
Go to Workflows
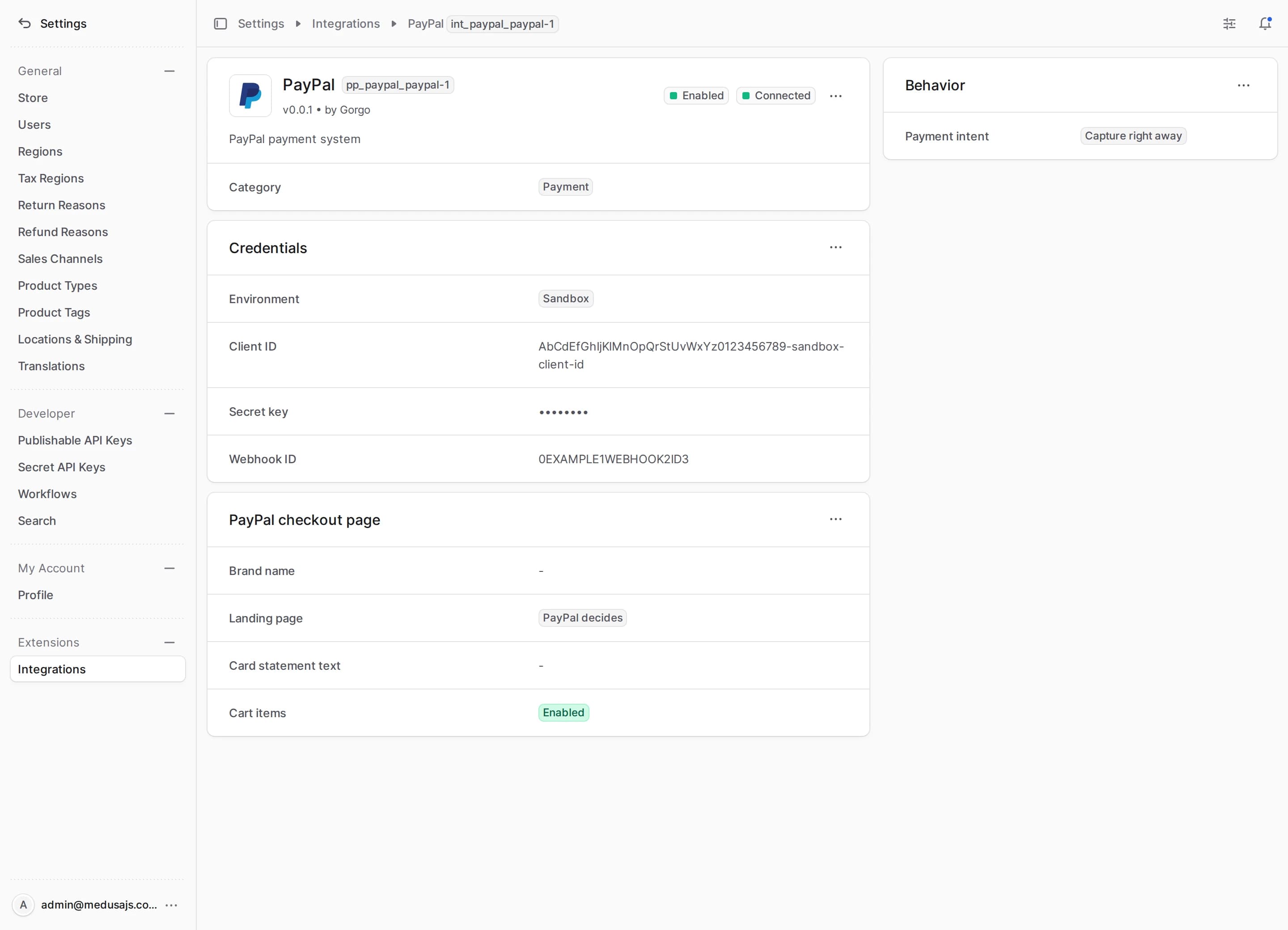97,494
